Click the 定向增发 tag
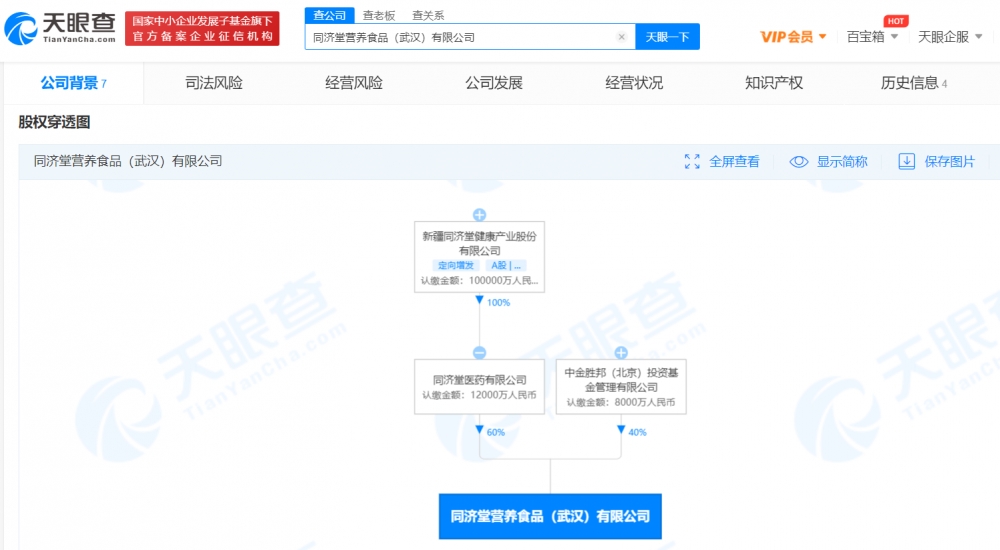This screenshot has width=1000, height=550. pyautogui.click(x=456, y=265)
